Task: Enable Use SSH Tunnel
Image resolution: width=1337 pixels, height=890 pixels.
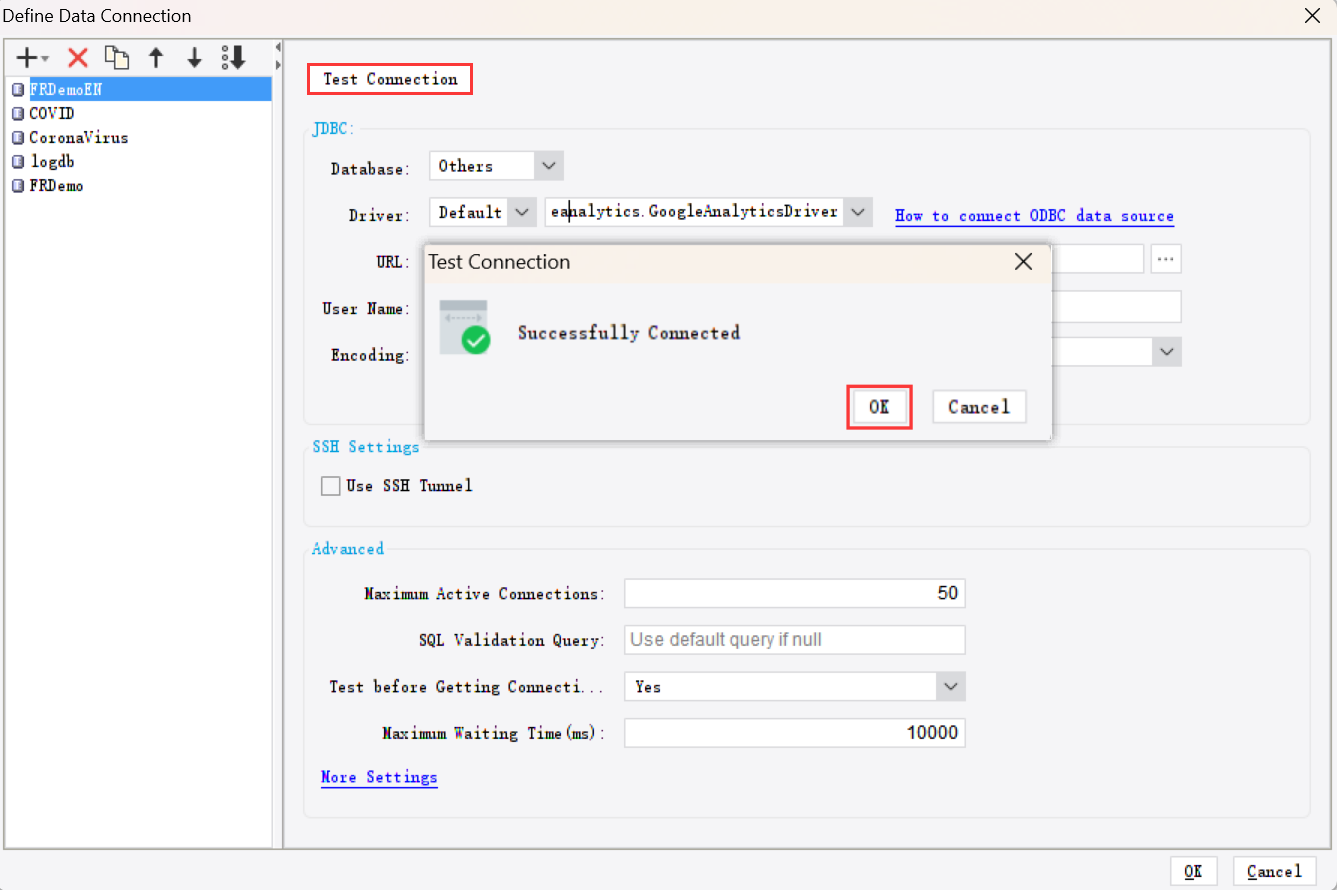Action: coord(330,485)
